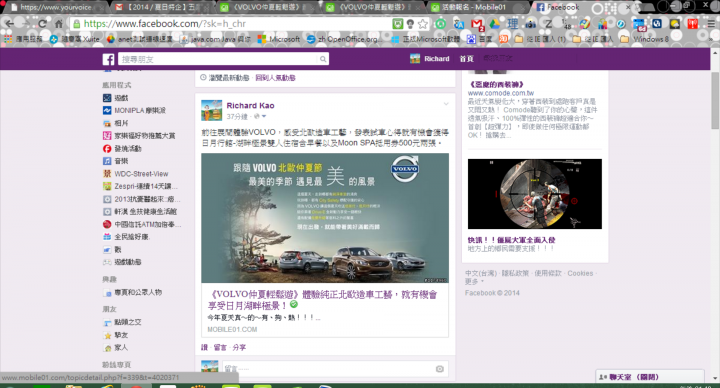Click the 留言 comment link under post
This screenshot has height=388, width=720.
point(220,348)
